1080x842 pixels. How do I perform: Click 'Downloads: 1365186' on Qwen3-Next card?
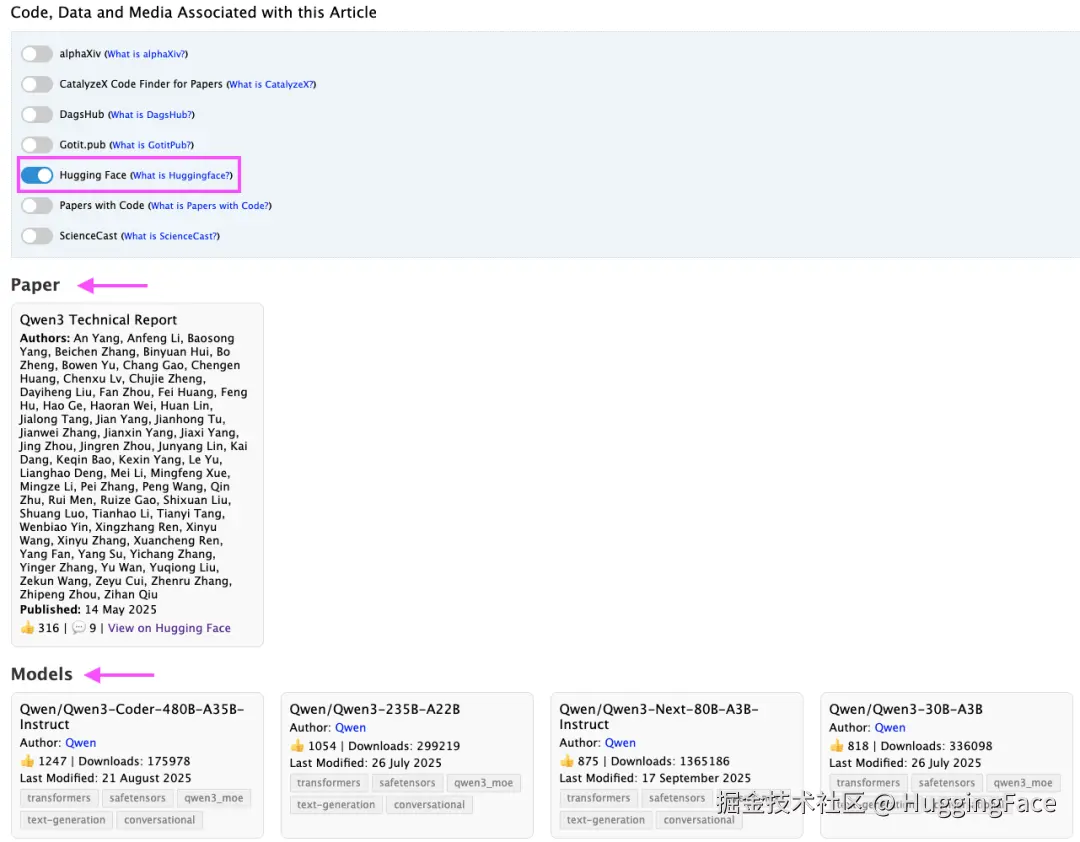click(670, 761)
